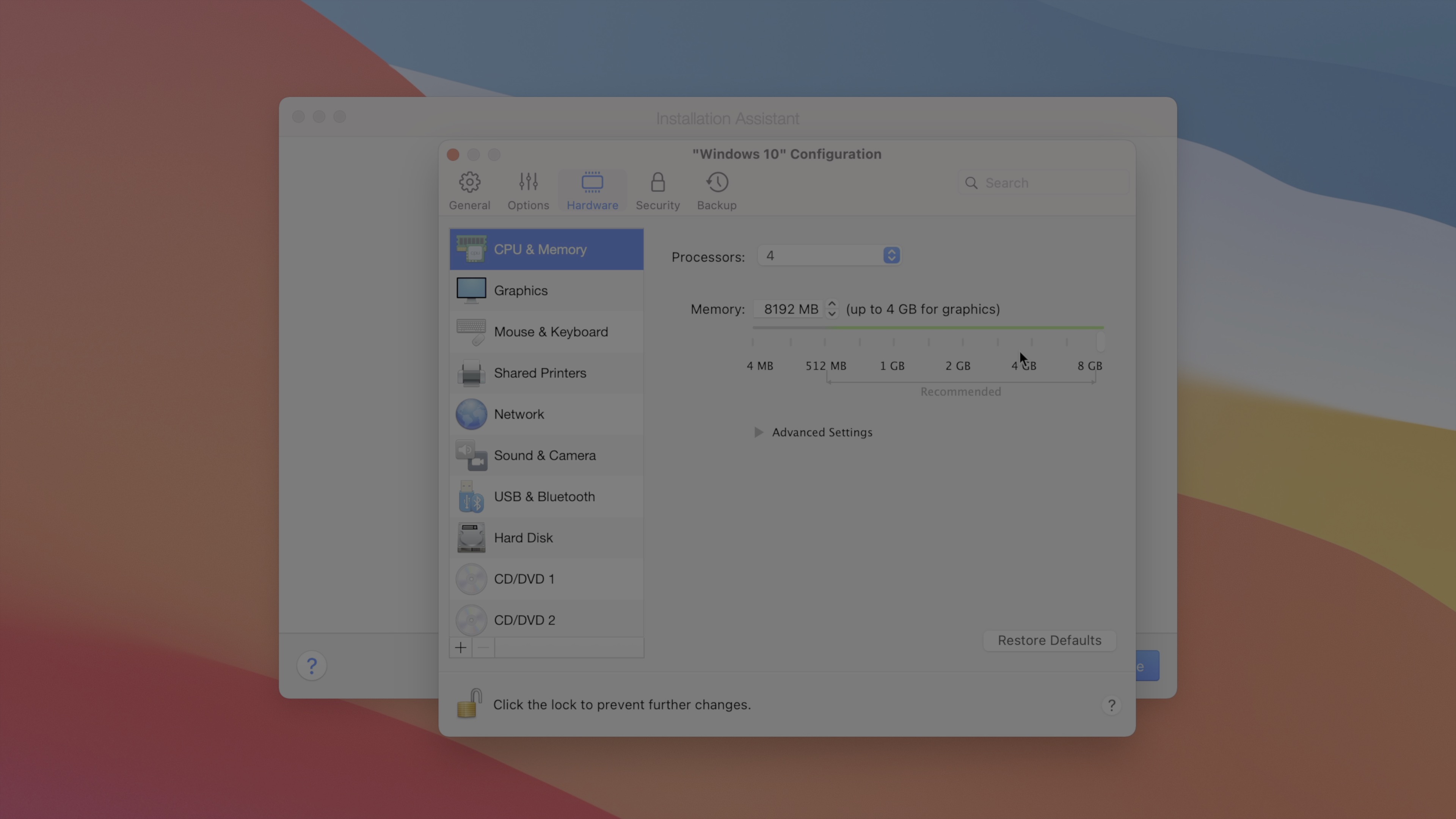Switch to the General tab
Viewport: 1456px width, 819px height.
[469, 191]
